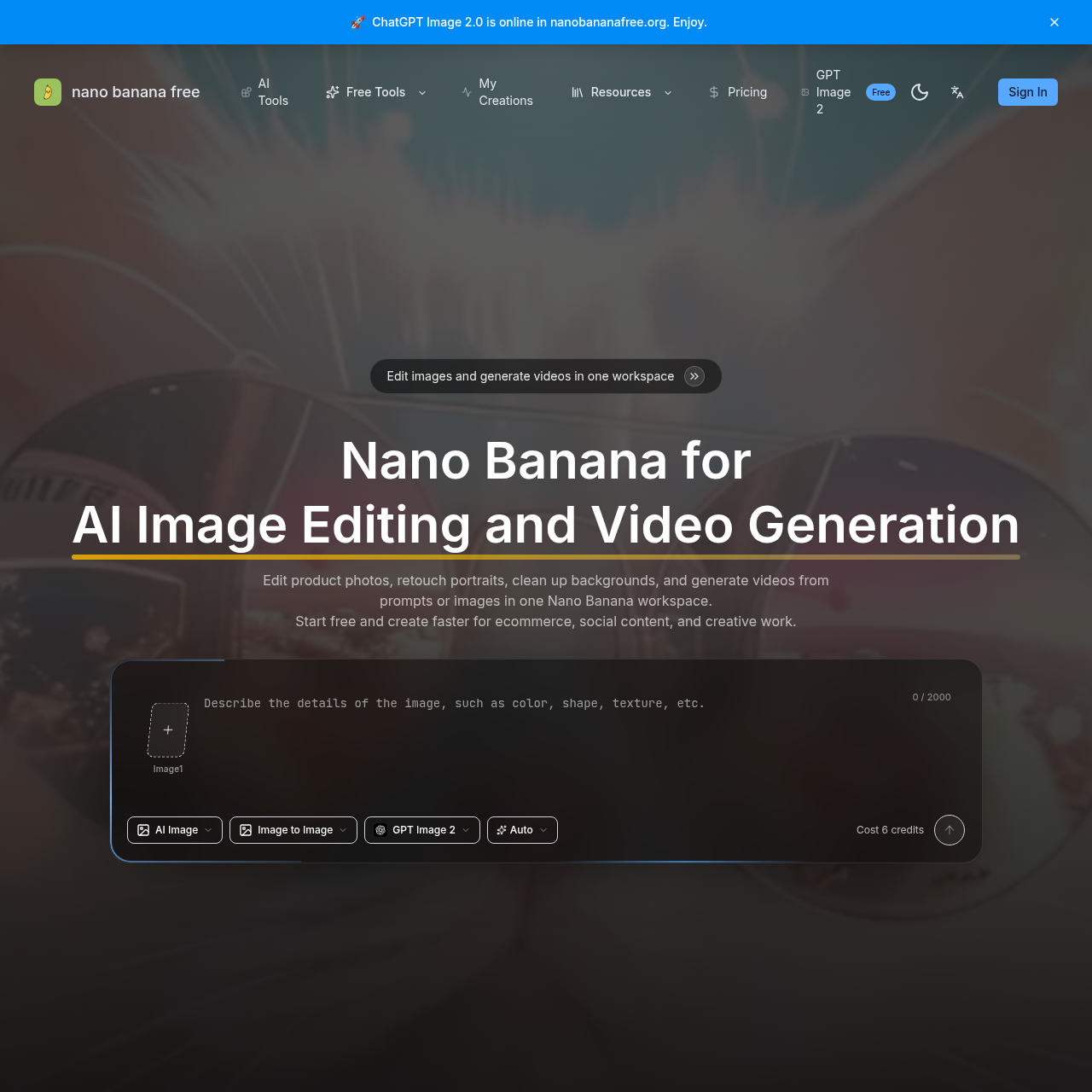Click the rocket emoji in the banner

pos(358,22)
